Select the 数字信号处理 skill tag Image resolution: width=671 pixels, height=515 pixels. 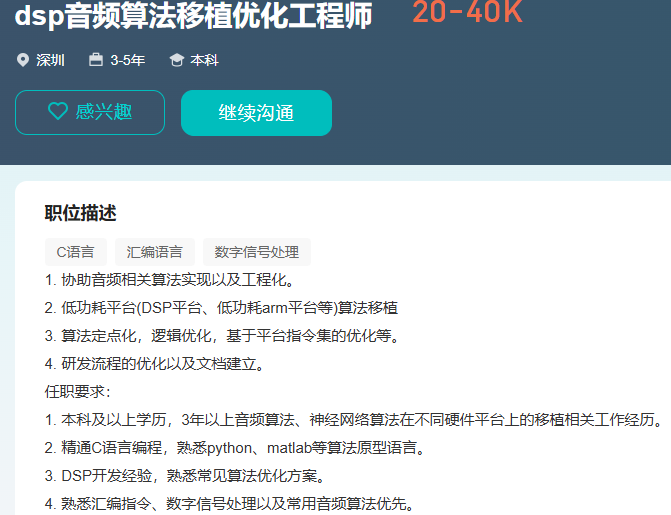[257, 252]
